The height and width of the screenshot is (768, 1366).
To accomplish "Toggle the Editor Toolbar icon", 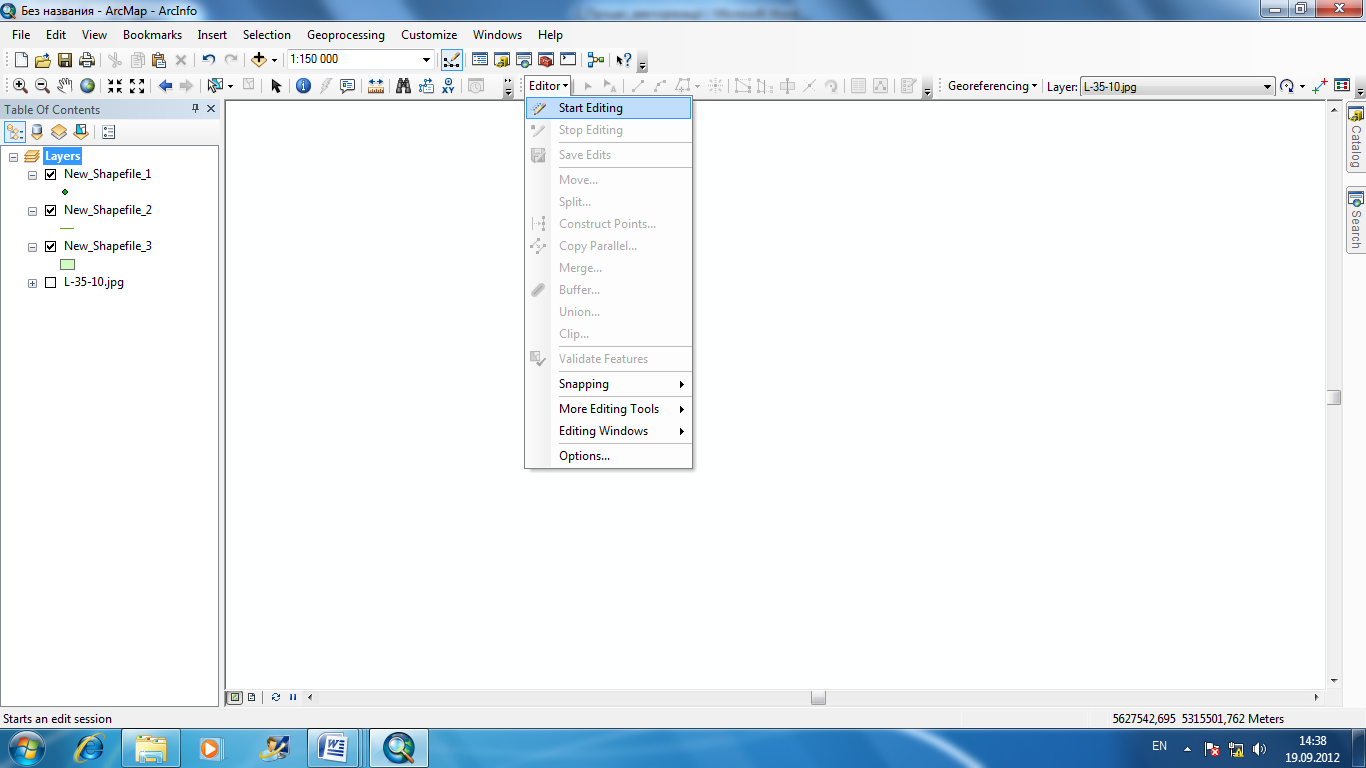I will pyautogui.click(x=451, y=60).
